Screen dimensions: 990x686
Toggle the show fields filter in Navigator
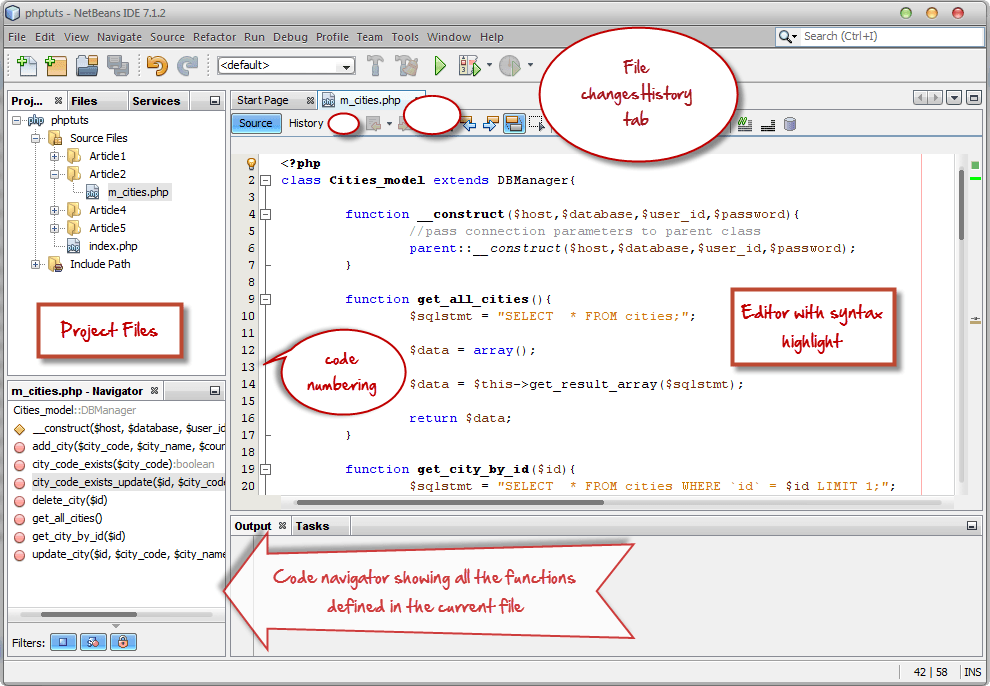click(x=63, y=642)
